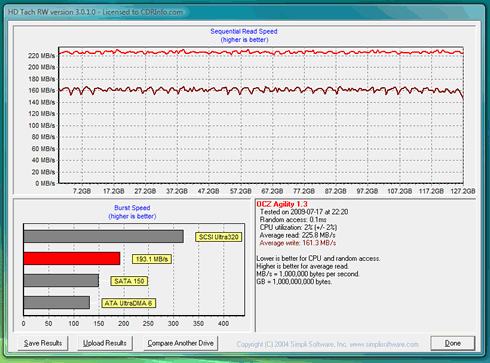
Task: Click the burst axis value 400
Action: 223,323
